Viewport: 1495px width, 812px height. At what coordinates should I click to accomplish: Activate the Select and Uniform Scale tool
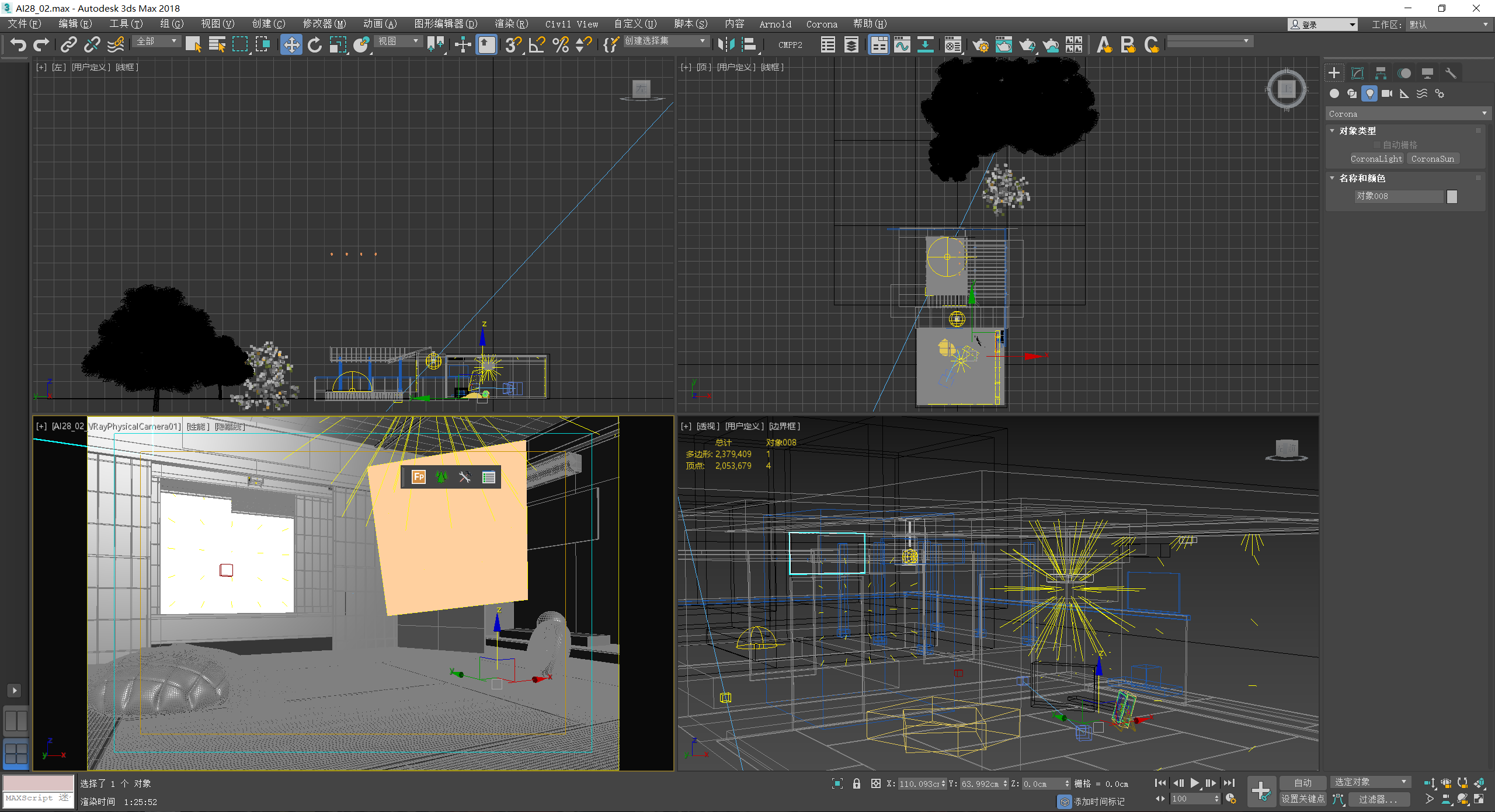click(338, 44)
